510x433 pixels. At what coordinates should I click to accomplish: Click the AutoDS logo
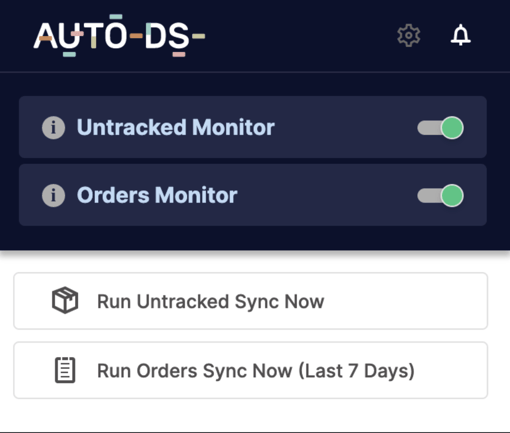coord(119,35)
